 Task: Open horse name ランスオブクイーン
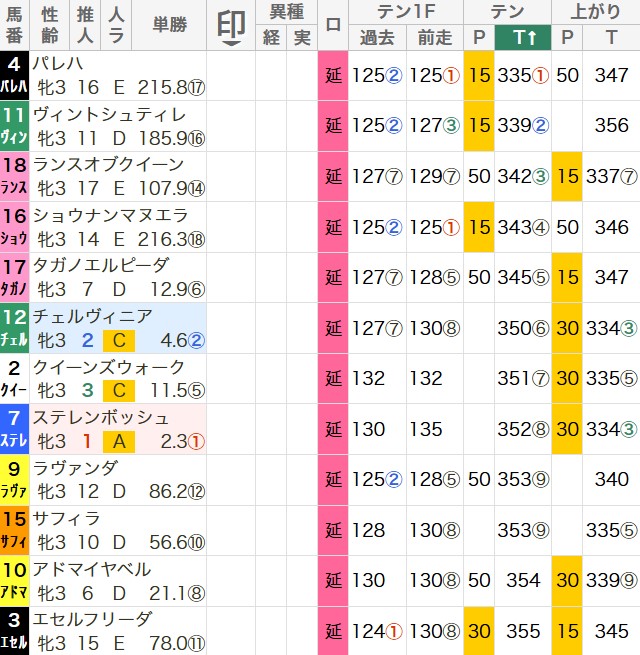[108, 165]
